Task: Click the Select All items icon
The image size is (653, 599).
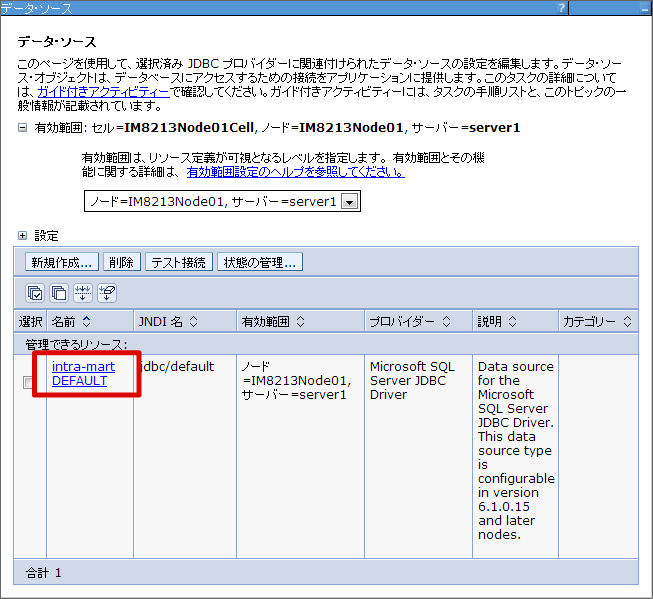Action: point(36,293)
